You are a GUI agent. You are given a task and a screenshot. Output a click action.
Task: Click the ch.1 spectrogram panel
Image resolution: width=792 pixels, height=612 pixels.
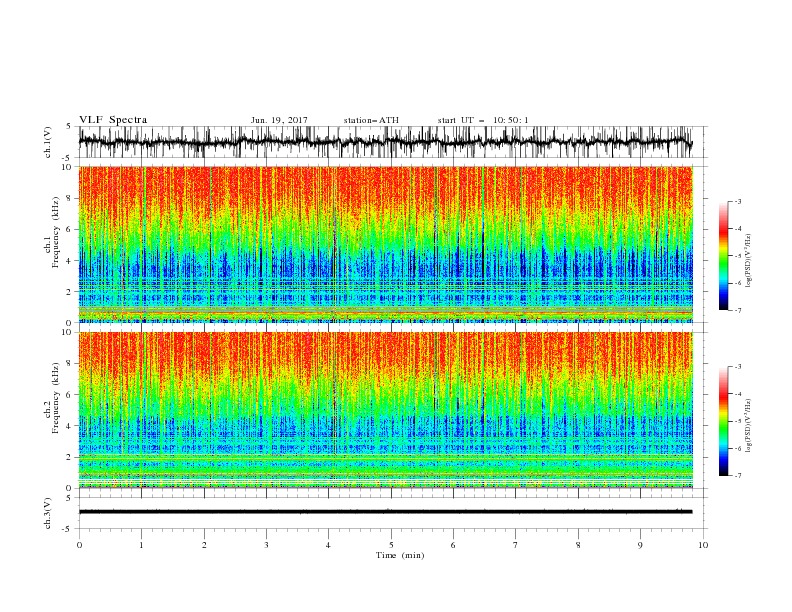[x=386, y=244]
